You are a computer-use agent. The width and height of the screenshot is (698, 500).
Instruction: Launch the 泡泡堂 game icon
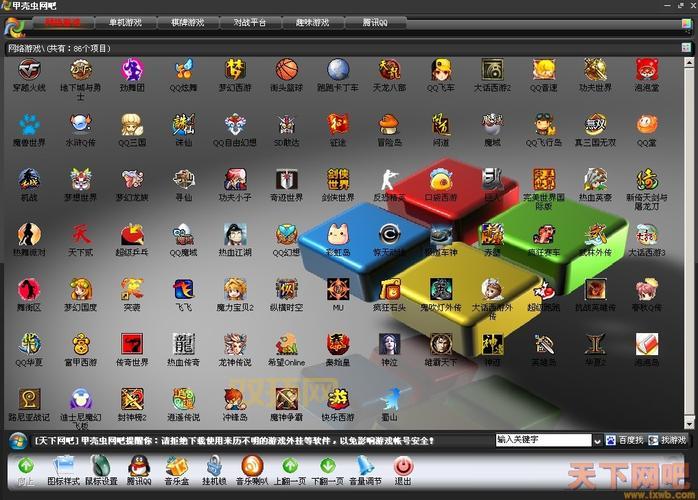tap(647, 70)
